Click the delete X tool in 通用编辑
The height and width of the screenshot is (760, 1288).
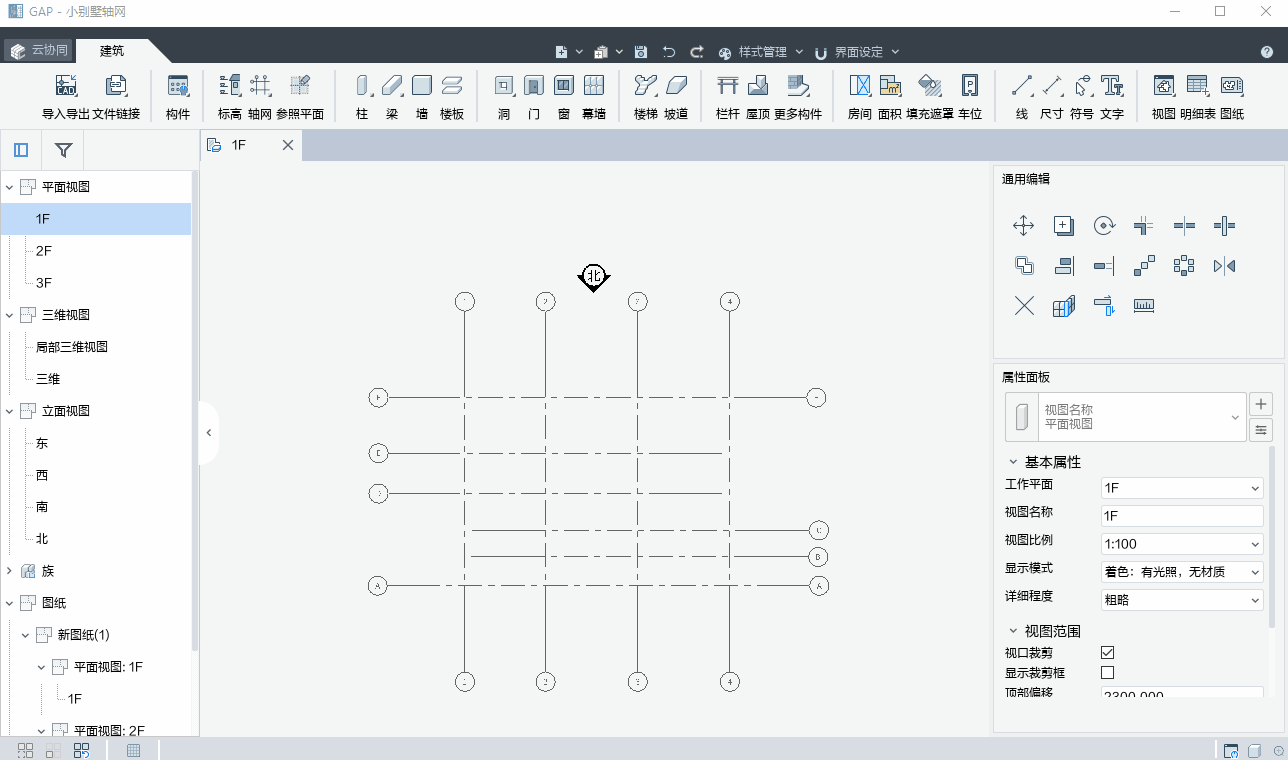[x=1024, y=306]
